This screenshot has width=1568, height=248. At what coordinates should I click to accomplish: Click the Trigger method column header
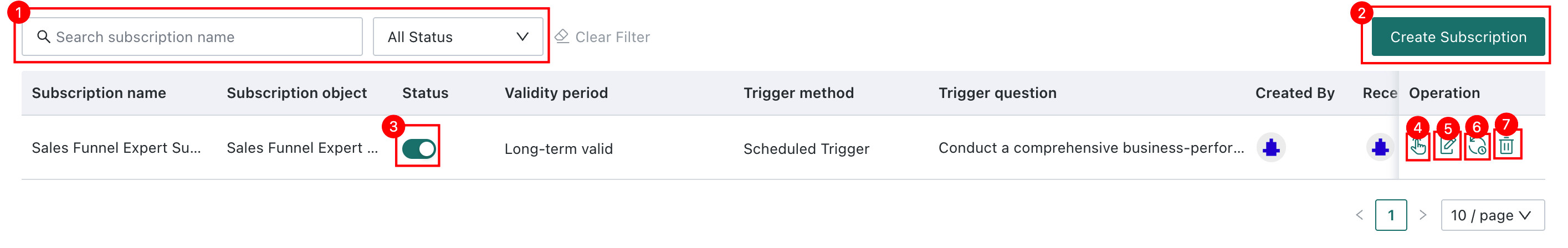[x=798, y=93]
